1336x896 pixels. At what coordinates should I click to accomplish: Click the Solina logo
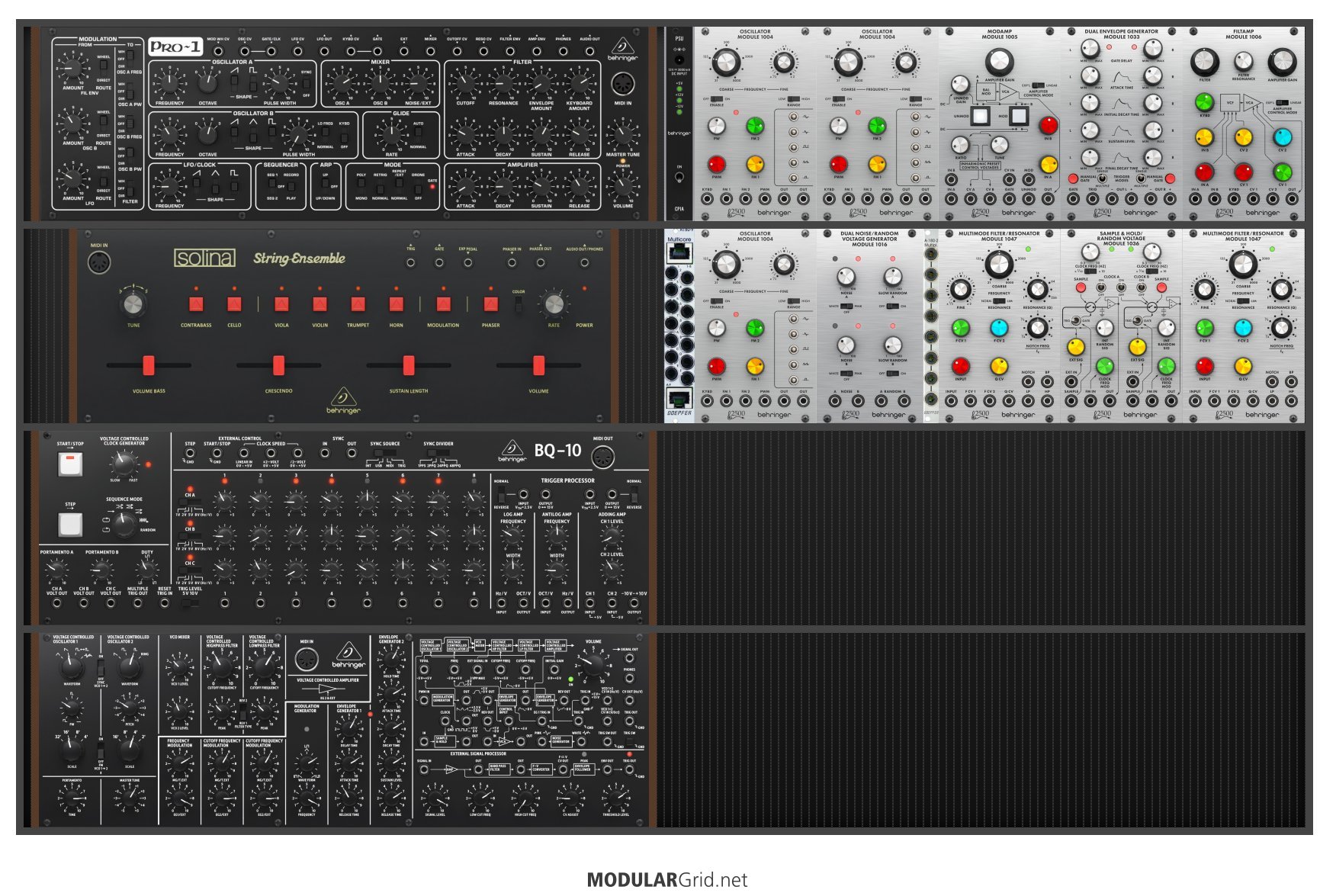tap(205, 259)
